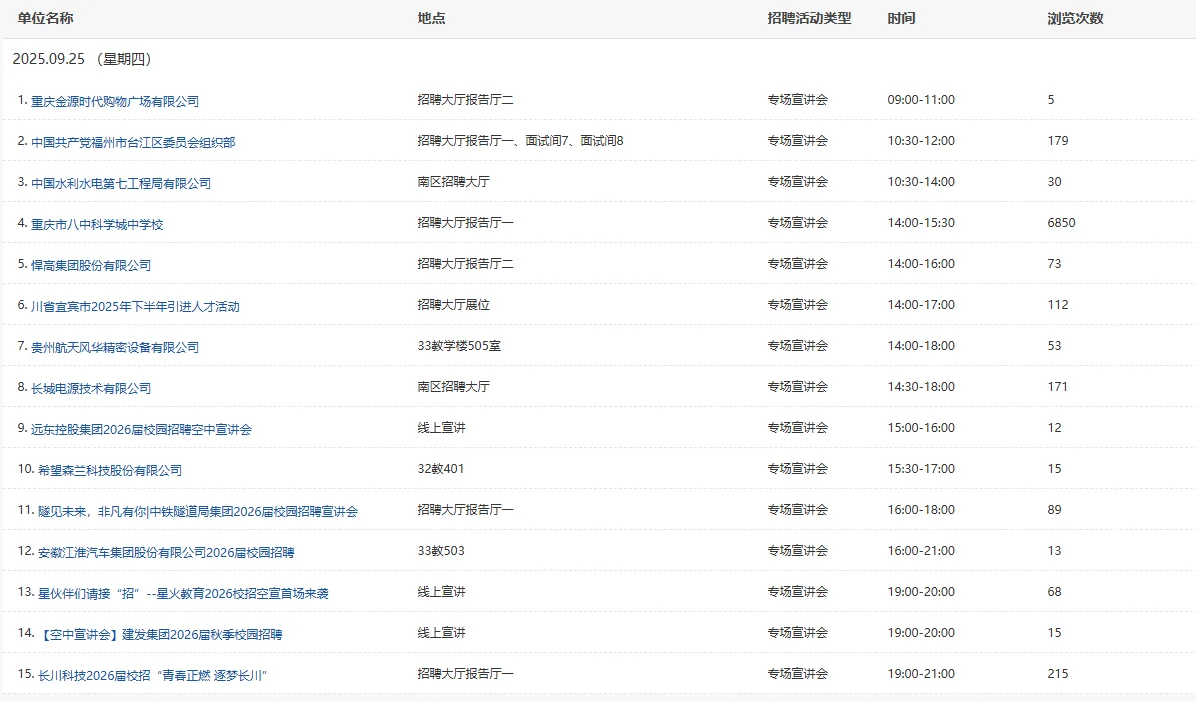The image size is (1196, 702).
Task: Click the 浏览次数 column header
Action: [x=1075, y=18]
